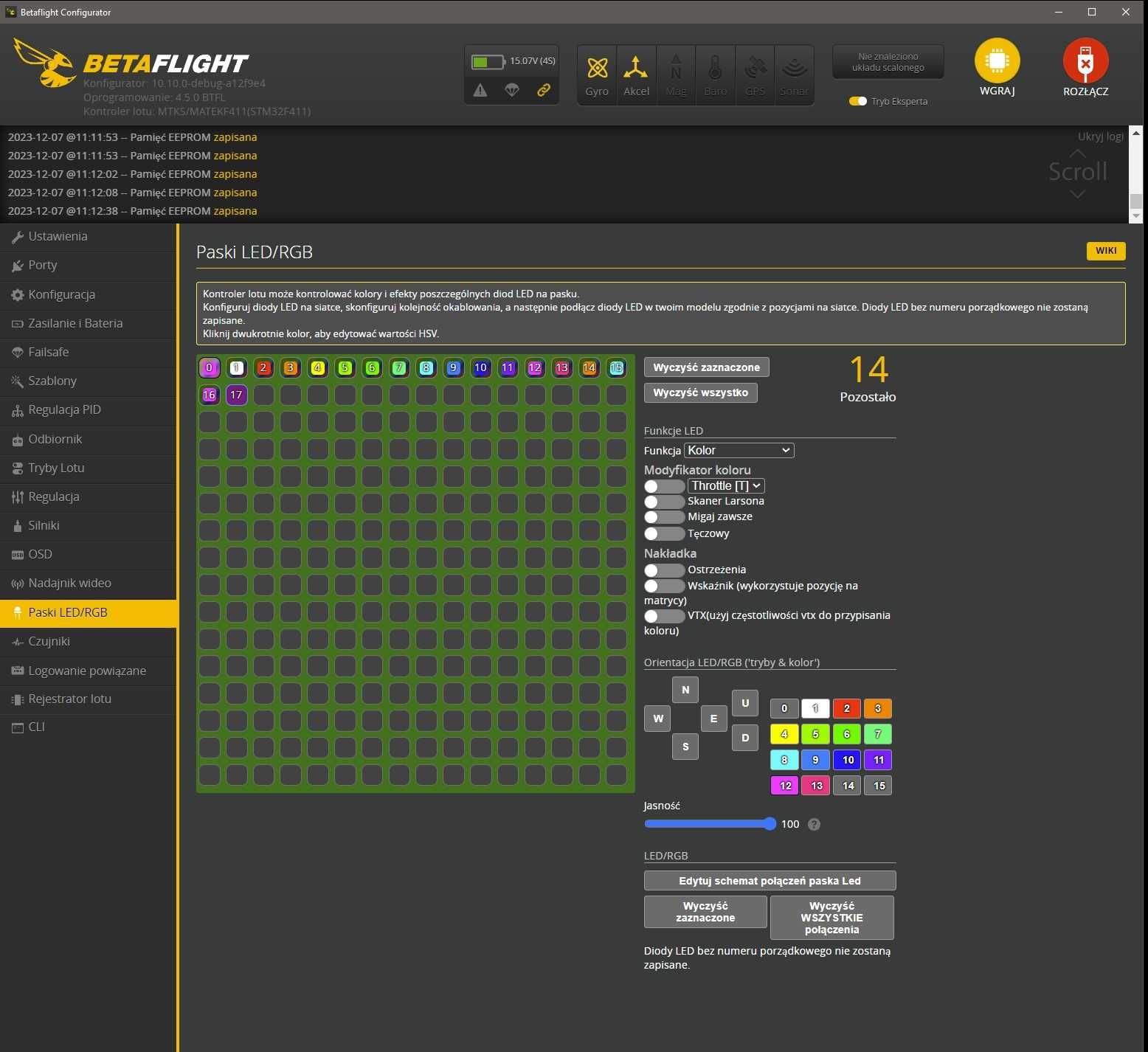Screen dimensions: 1148x1052
Task: Open the OSD tab
Action: coord(89,555)
